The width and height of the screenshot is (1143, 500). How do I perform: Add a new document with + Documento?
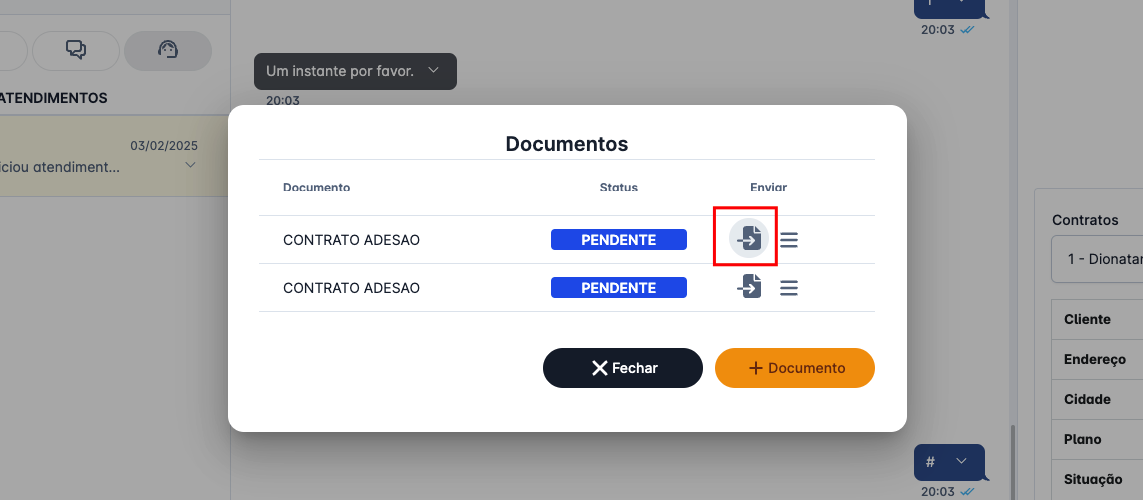pyautogui.click(x=794, y=368)
